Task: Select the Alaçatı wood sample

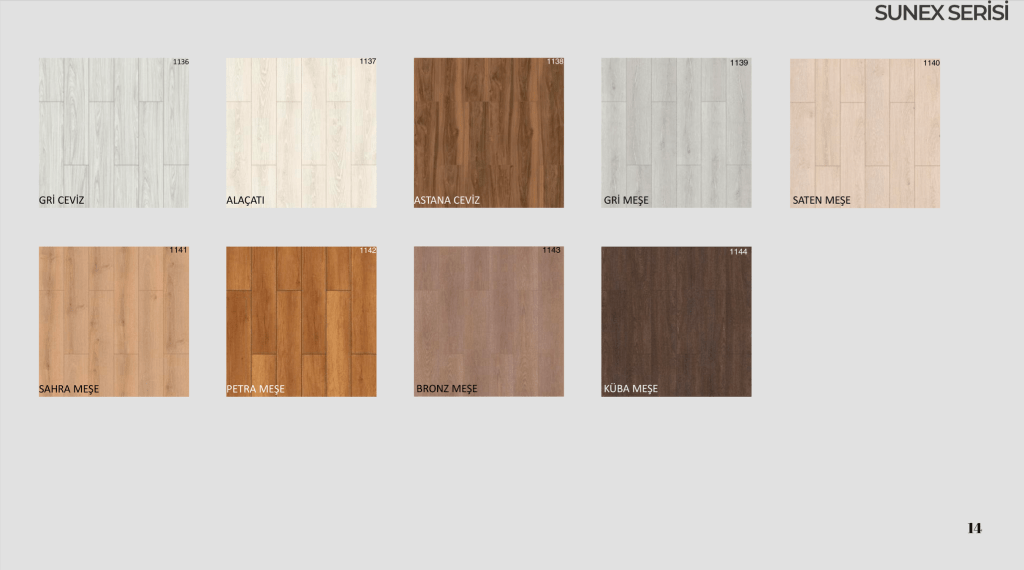Action: [x=301, y=132]
